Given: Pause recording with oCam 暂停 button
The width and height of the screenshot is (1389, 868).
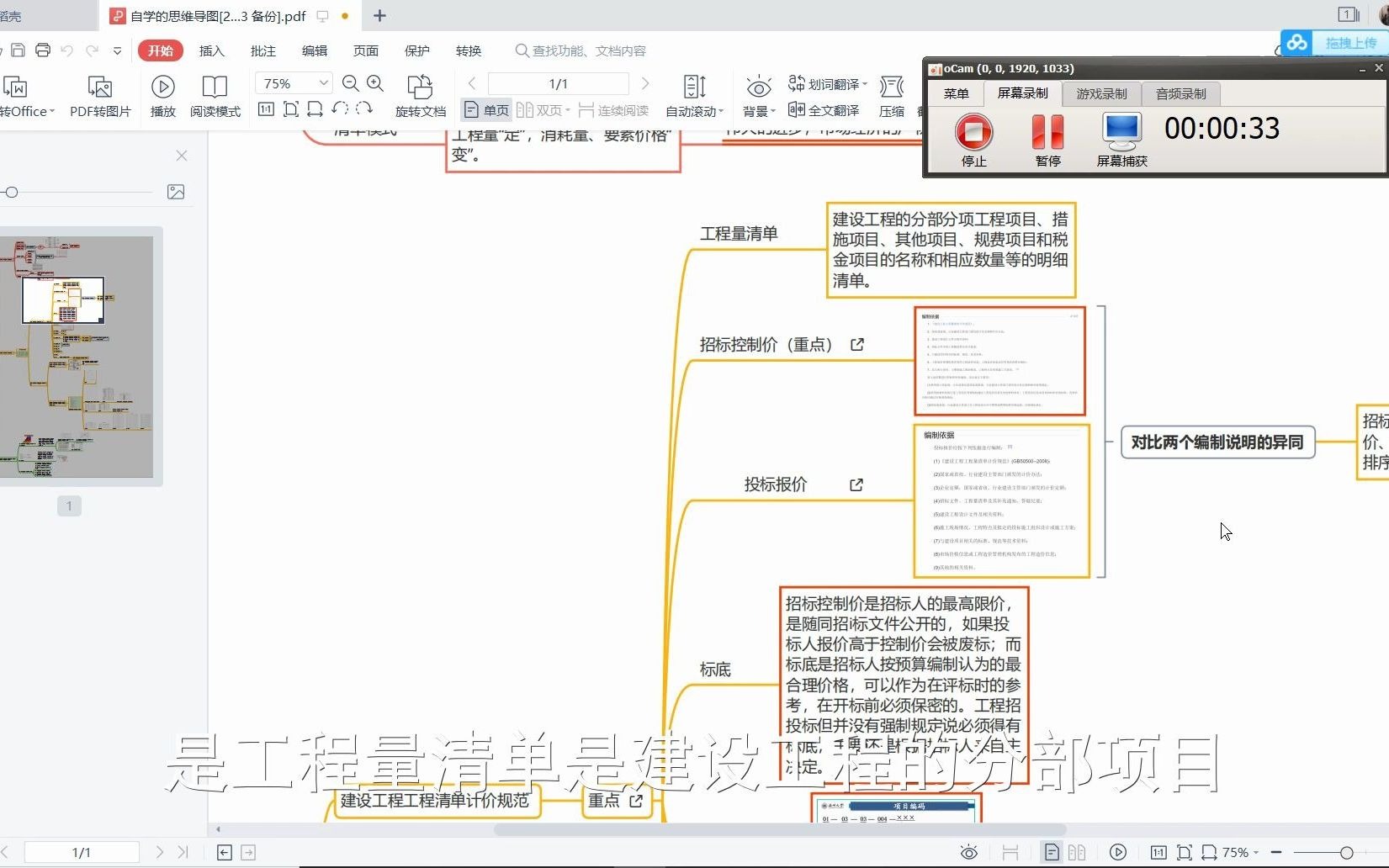Looking at the screenshot, I should pos(1047,140).
